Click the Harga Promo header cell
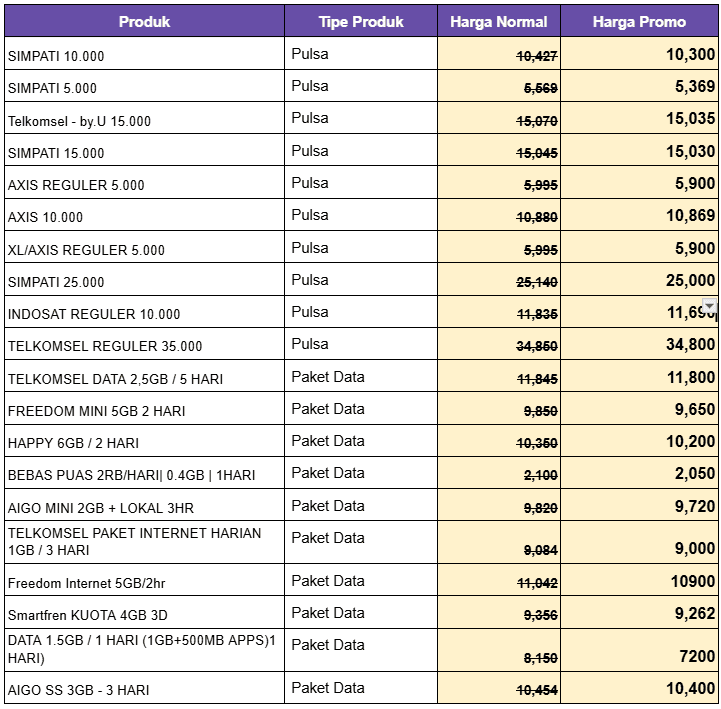Image resolution: width=721 pixels, height=709 pixels. pos(639,22)
